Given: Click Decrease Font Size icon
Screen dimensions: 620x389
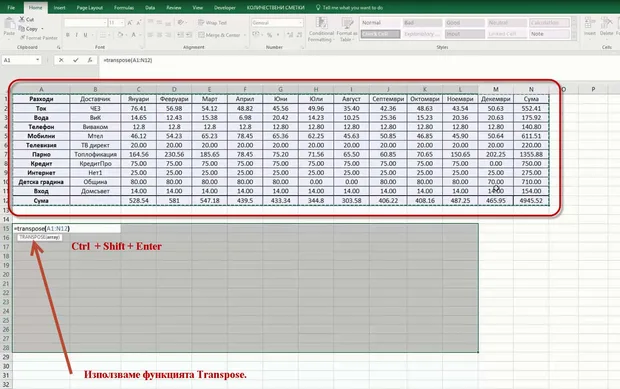Looking at the screenshot, I should [x=139, y=23].
